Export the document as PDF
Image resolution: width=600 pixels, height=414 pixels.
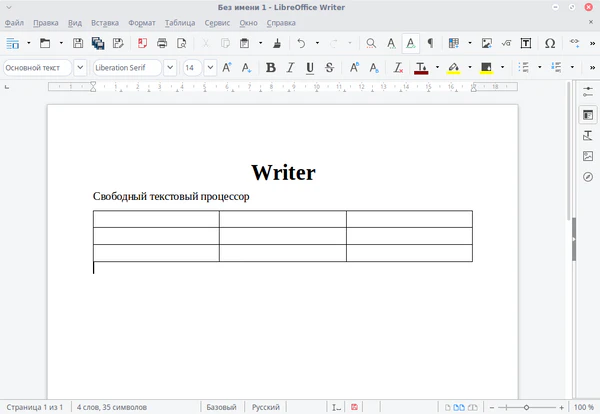tap(139, 43)
